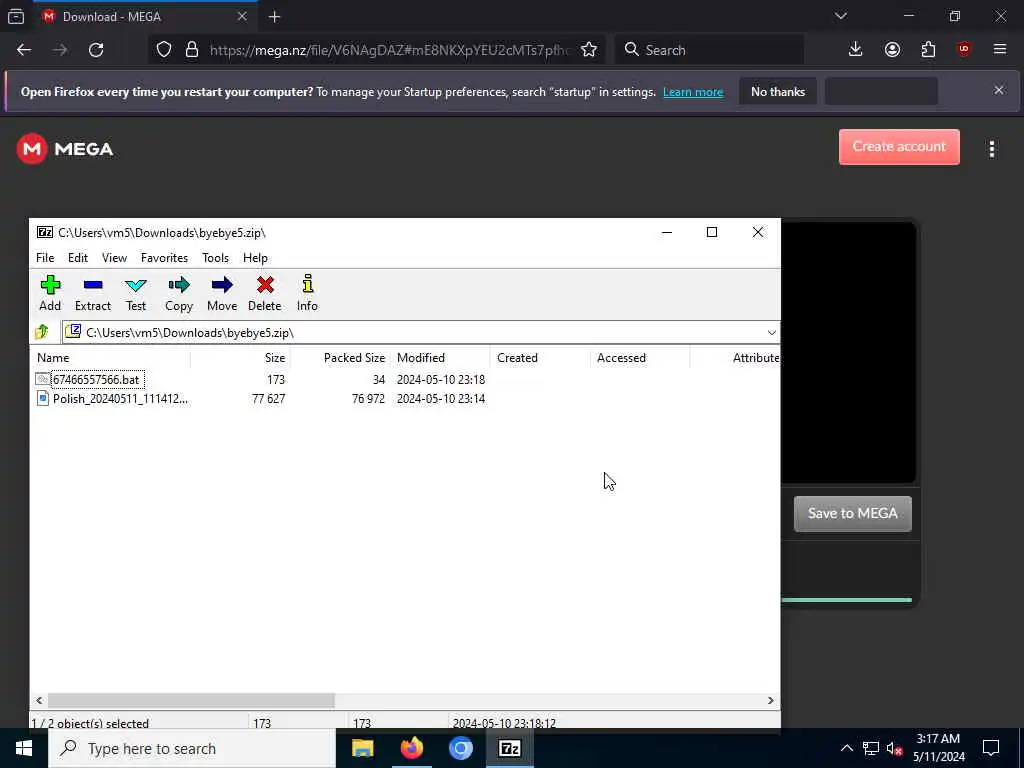Open MEGA three-dot options menu
Viewport: 1024px width, 768px height.
(x=992, y=149)
